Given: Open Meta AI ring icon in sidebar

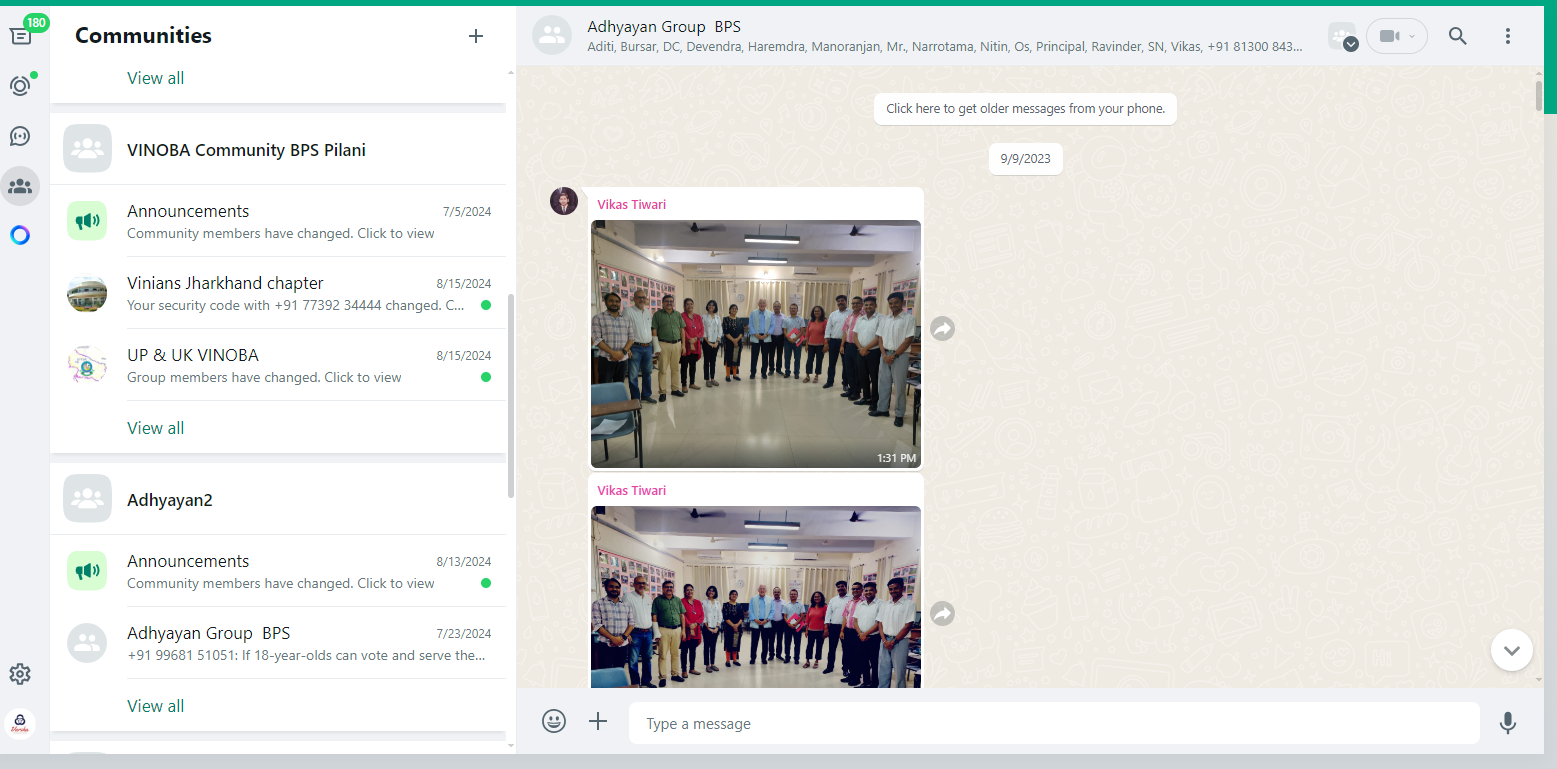Looking at the screenshot, I should (x=20, y=235).
